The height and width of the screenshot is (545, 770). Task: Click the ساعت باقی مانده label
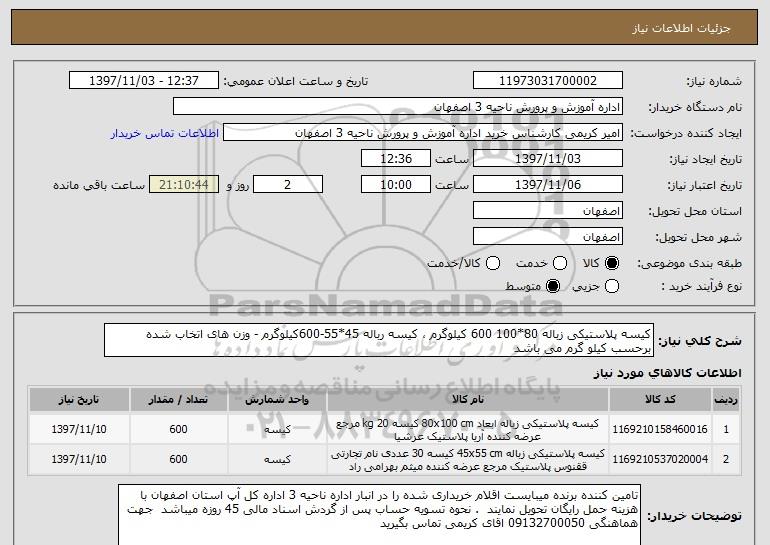99,186
